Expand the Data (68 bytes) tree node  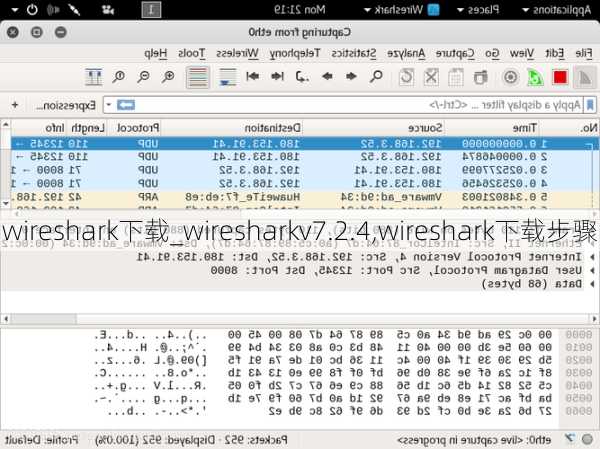coord(592,284)
